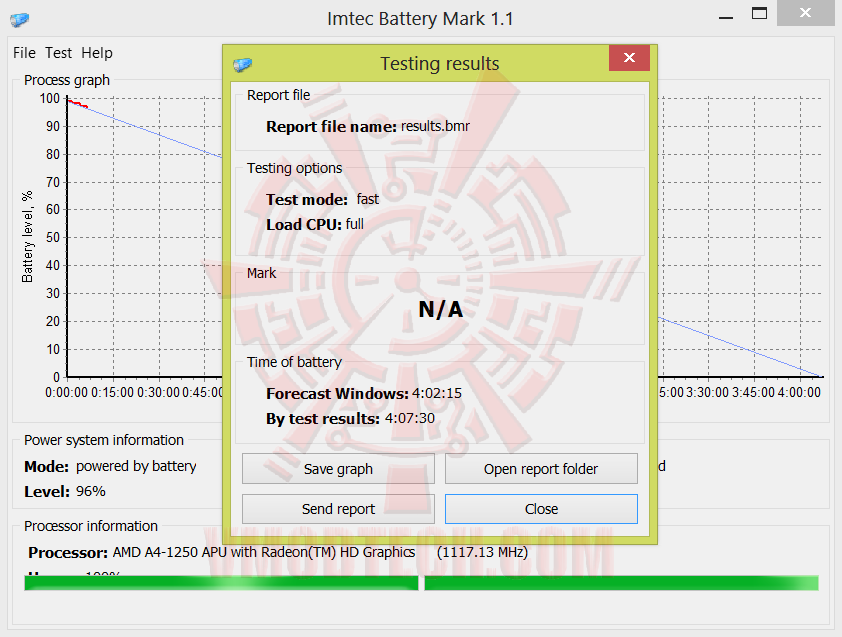Click the Close button in results dialog

coord(541,509)
